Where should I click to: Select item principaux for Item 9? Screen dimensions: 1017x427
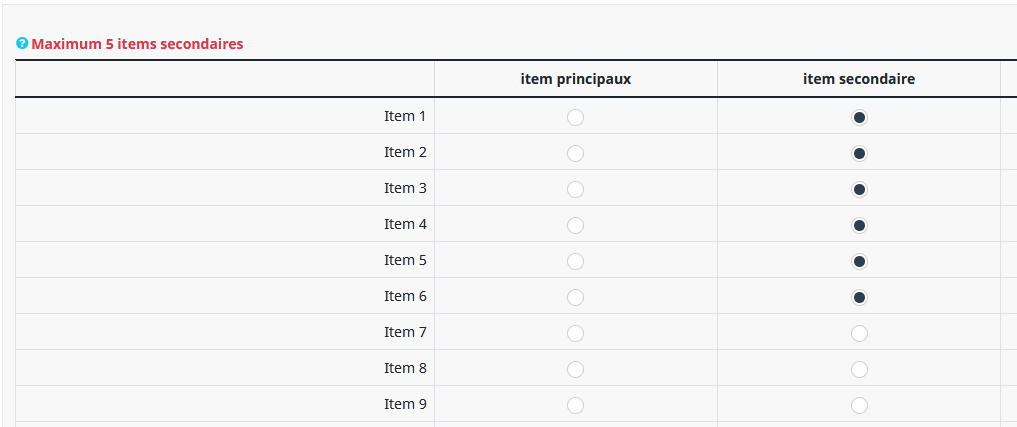click(x=575, y=405)
